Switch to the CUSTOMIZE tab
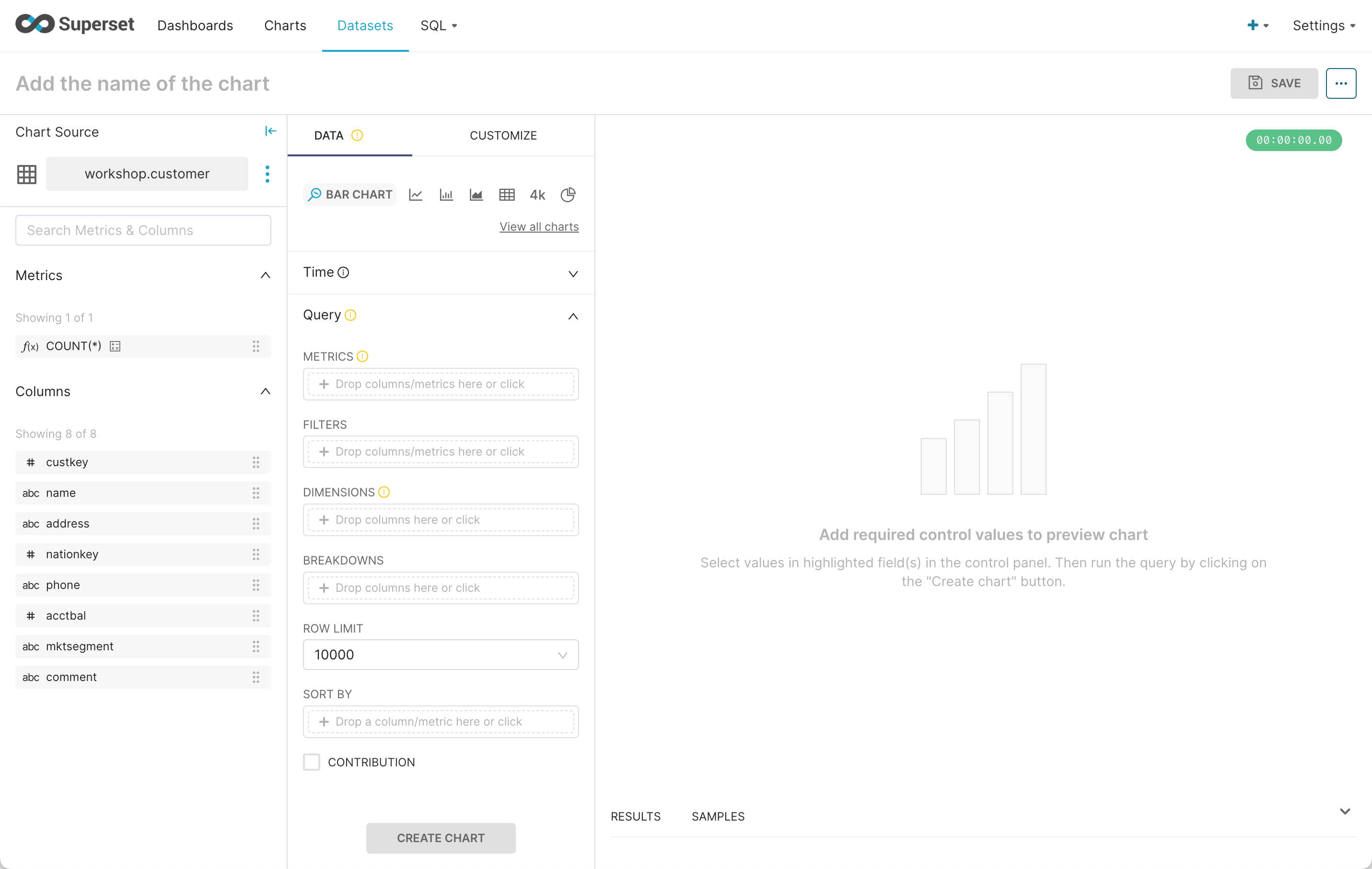This screenshot has width=1372, height=869. tap(503, 135)
